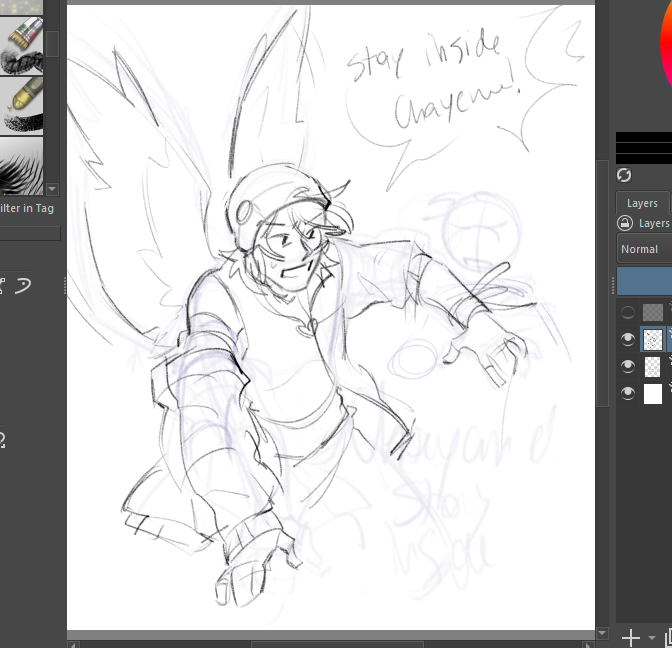672x648 pixels.
Task: Select the freehand lasso selection tool
Action: (23, 286)
